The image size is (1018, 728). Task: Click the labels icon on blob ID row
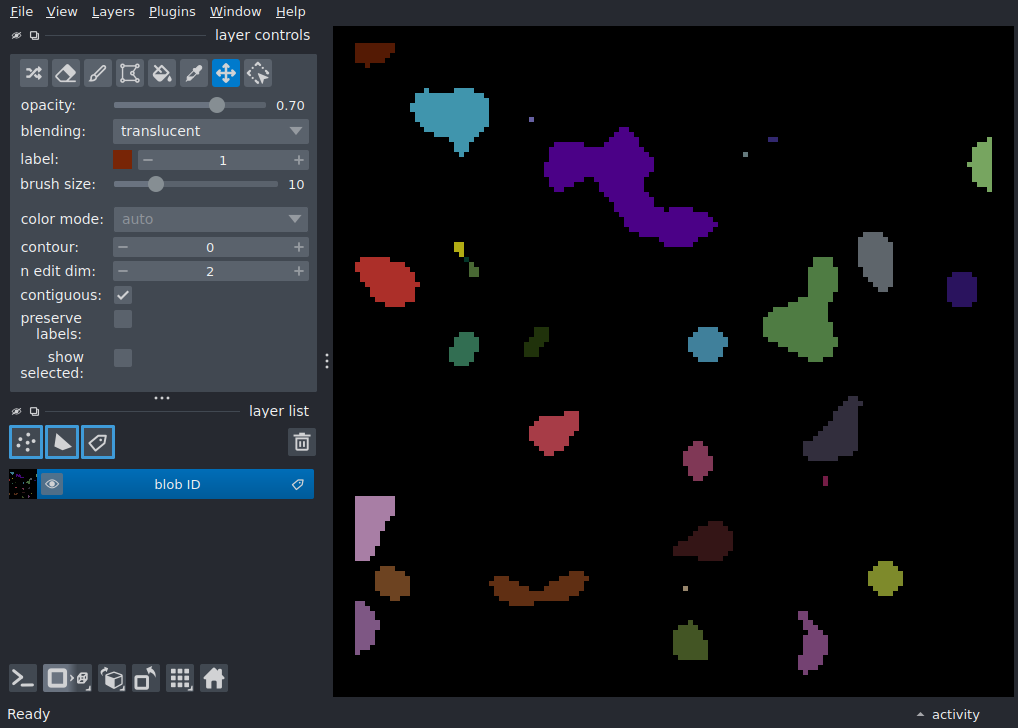pos(298,484)
